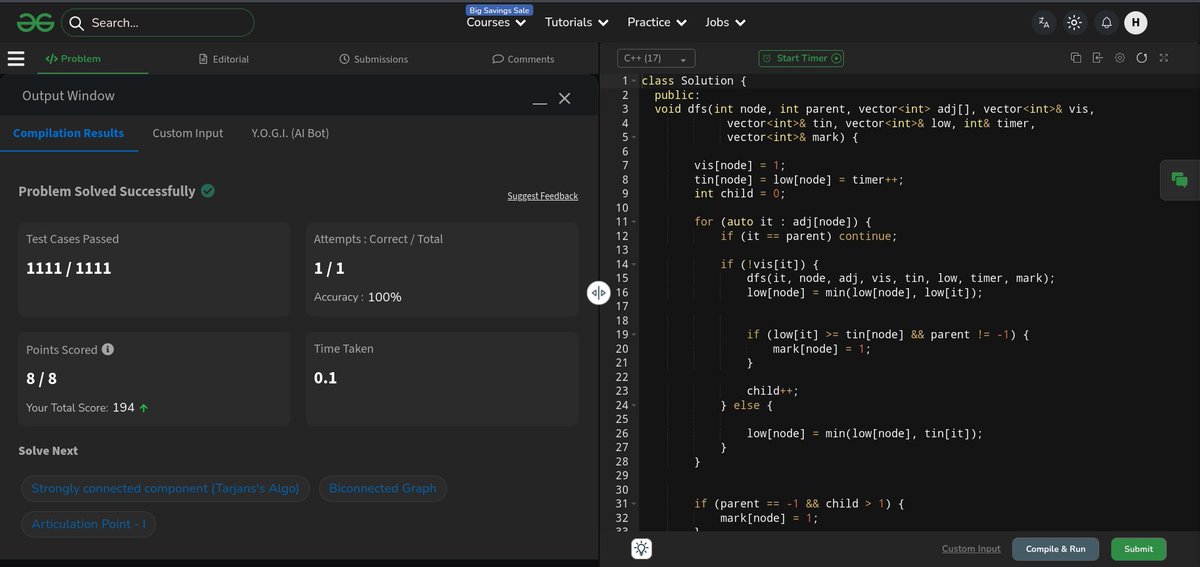Copy the code using the copy icon
This screenshot has width=1200, height=567.
click(x=1076, y=58)
